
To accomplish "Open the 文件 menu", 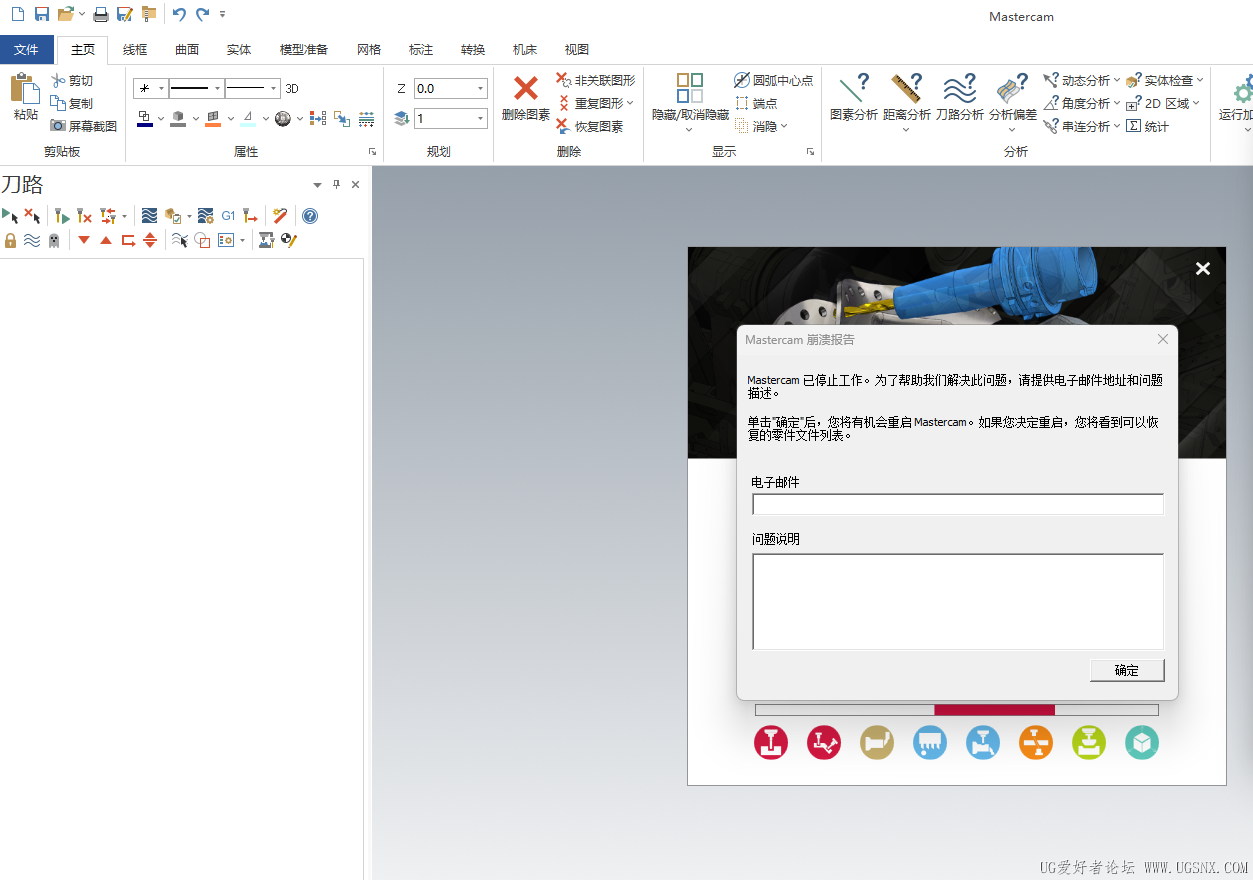I will (26, 49).
